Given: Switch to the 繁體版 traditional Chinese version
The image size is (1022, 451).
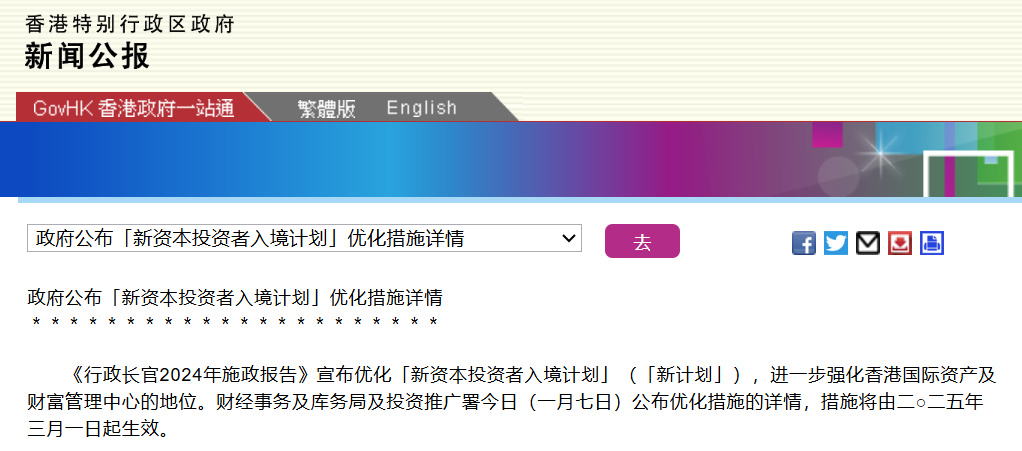Looking at the screenshot, I should pyautogui.click(x=326, y=108).
